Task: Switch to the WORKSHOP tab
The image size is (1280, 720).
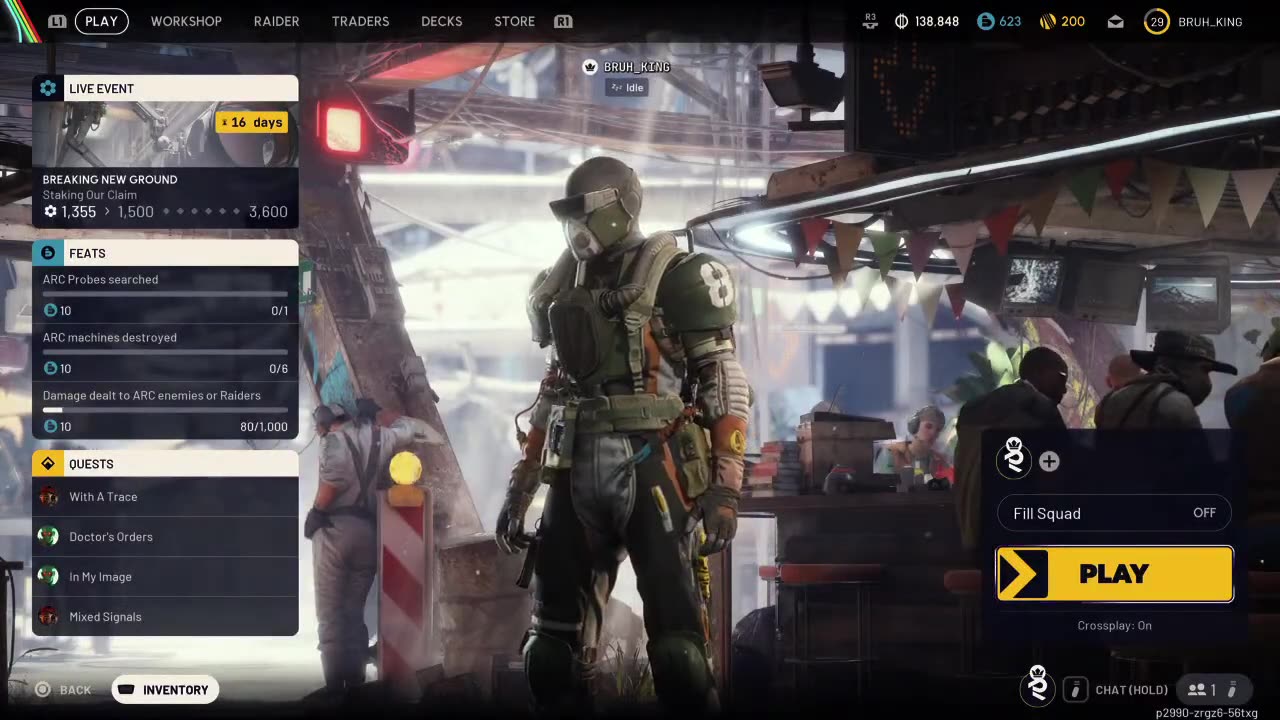Action: (186, 21)
